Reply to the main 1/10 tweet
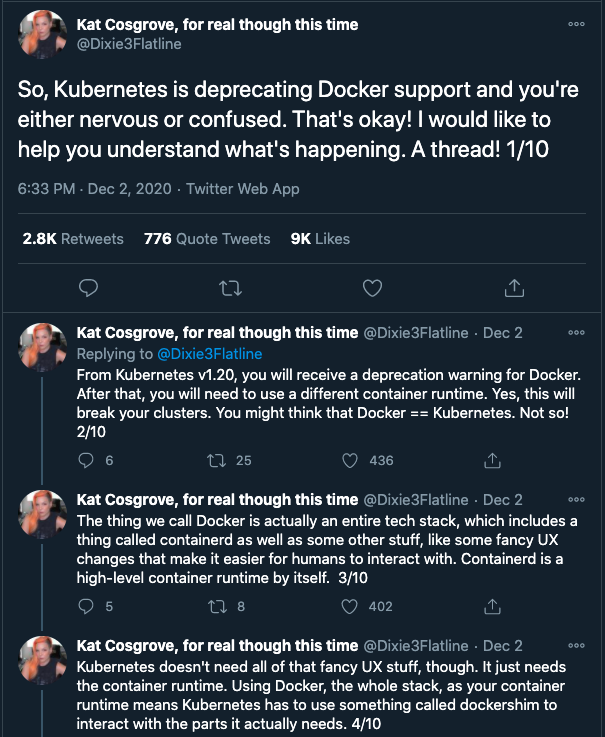The image size is (605, 737). pos(88,288)
